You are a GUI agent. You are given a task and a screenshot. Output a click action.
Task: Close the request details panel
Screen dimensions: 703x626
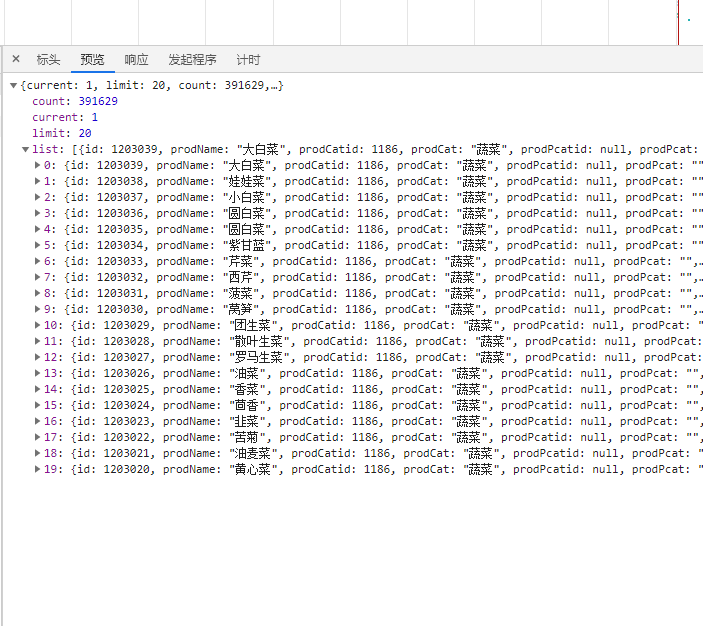(x=15, y=59)
